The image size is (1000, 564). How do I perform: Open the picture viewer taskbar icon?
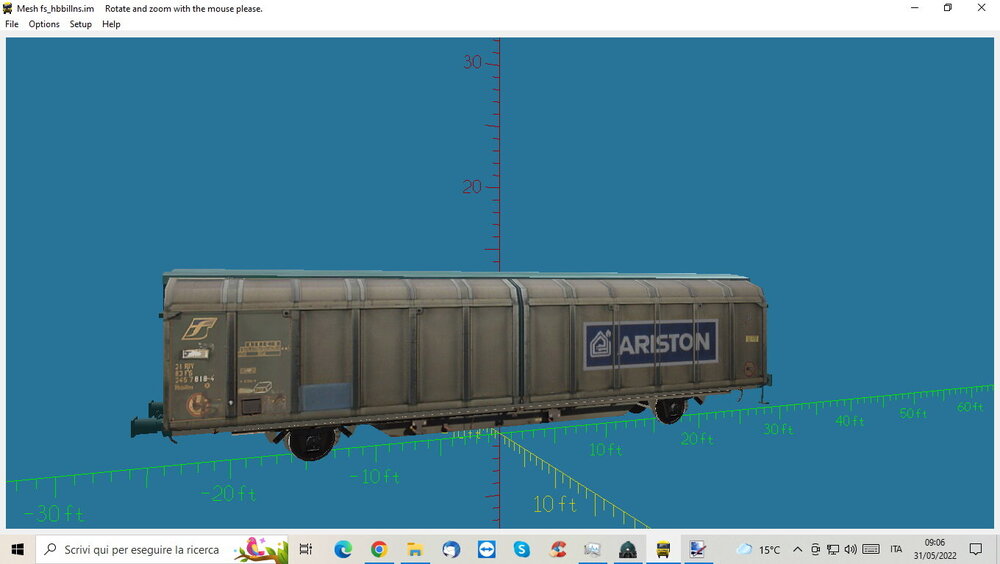592,549
